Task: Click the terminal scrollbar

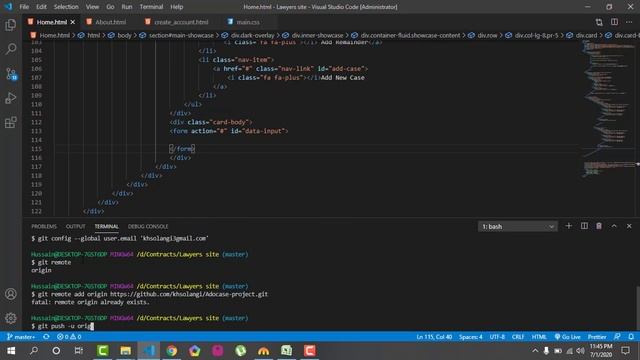Action: [638, 307]
